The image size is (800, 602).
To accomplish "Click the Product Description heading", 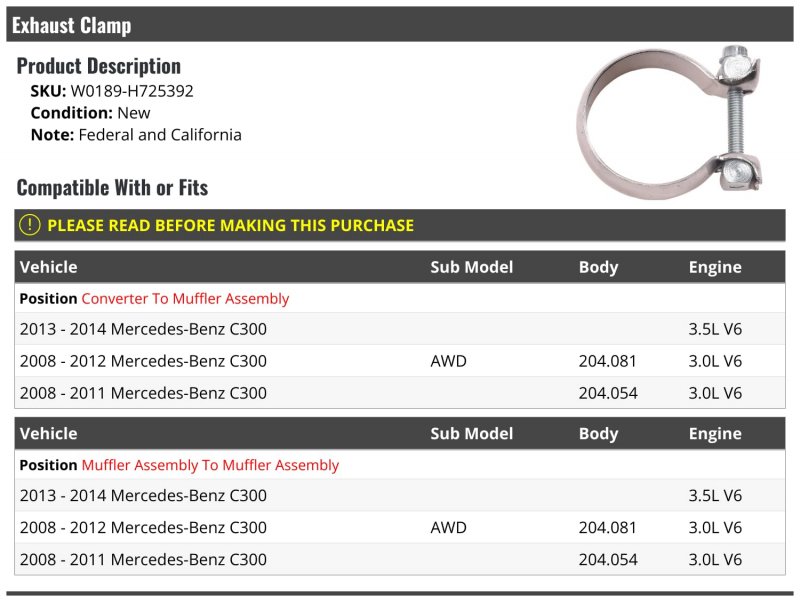I will coord(98,66).
